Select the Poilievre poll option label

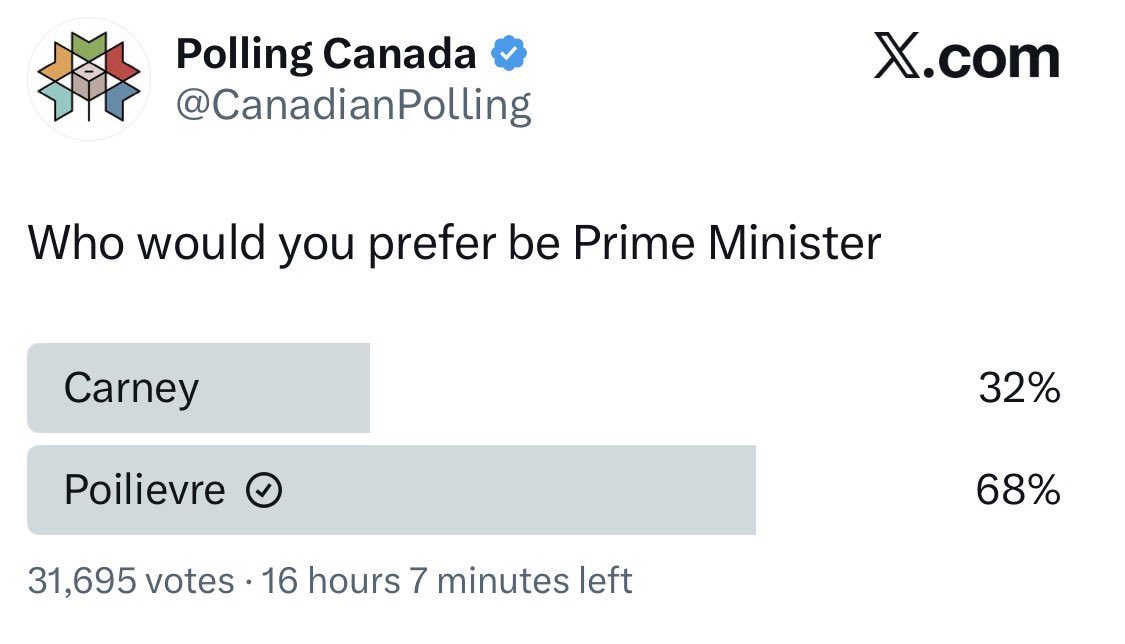(x=145, y=491)
